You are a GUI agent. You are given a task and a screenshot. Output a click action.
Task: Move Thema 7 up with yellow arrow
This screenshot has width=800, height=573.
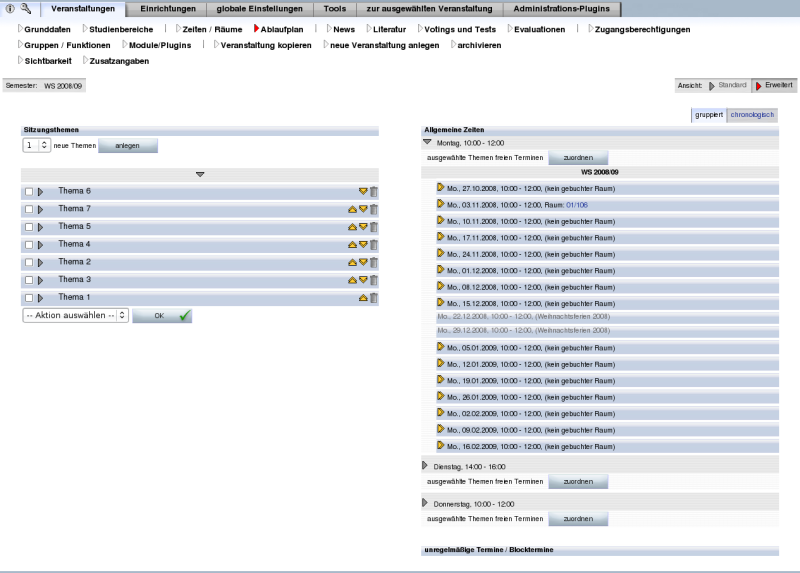(352, 210)
